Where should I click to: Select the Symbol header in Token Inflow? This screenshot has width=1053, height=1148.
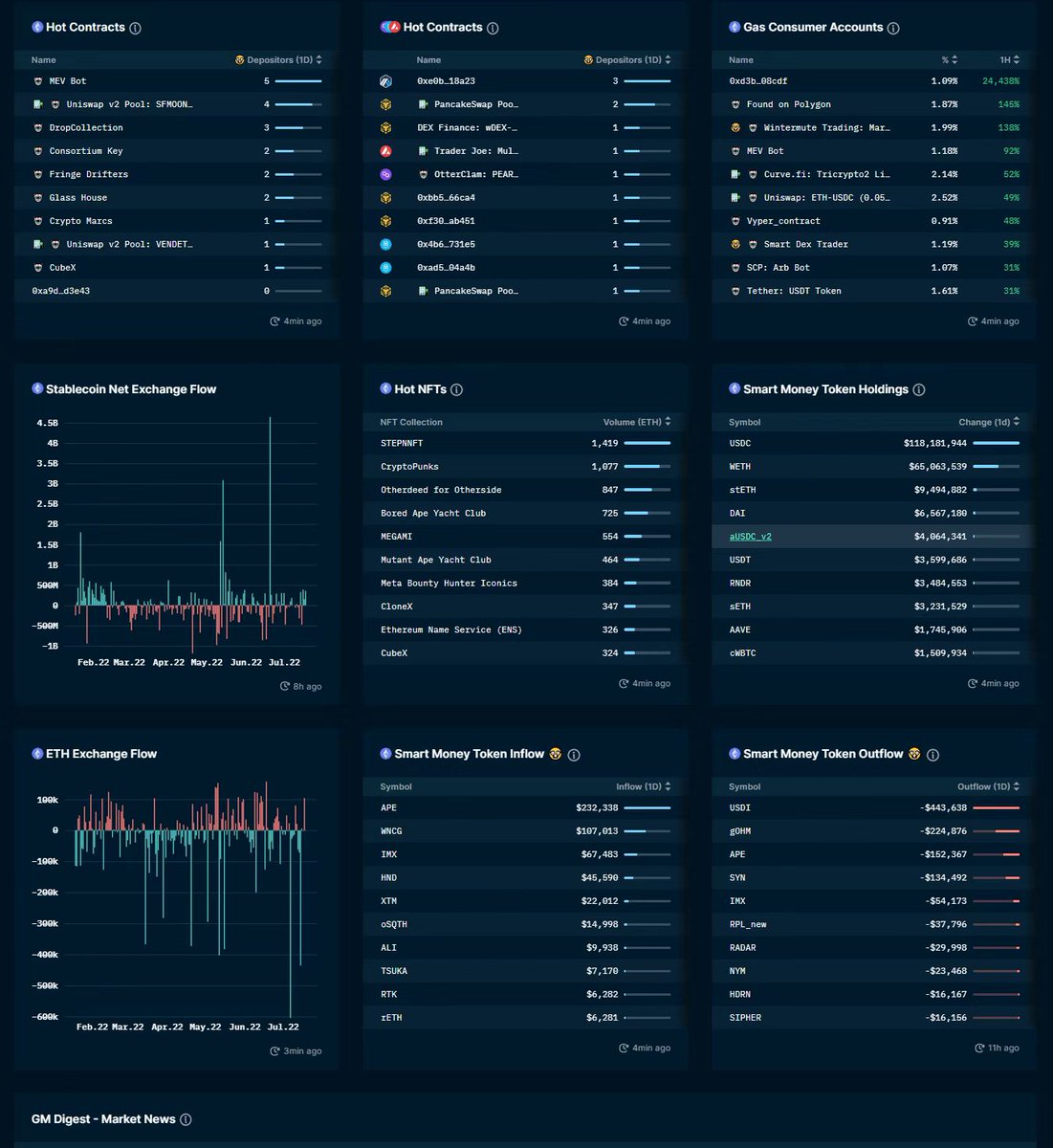click(x=396, y=786)
